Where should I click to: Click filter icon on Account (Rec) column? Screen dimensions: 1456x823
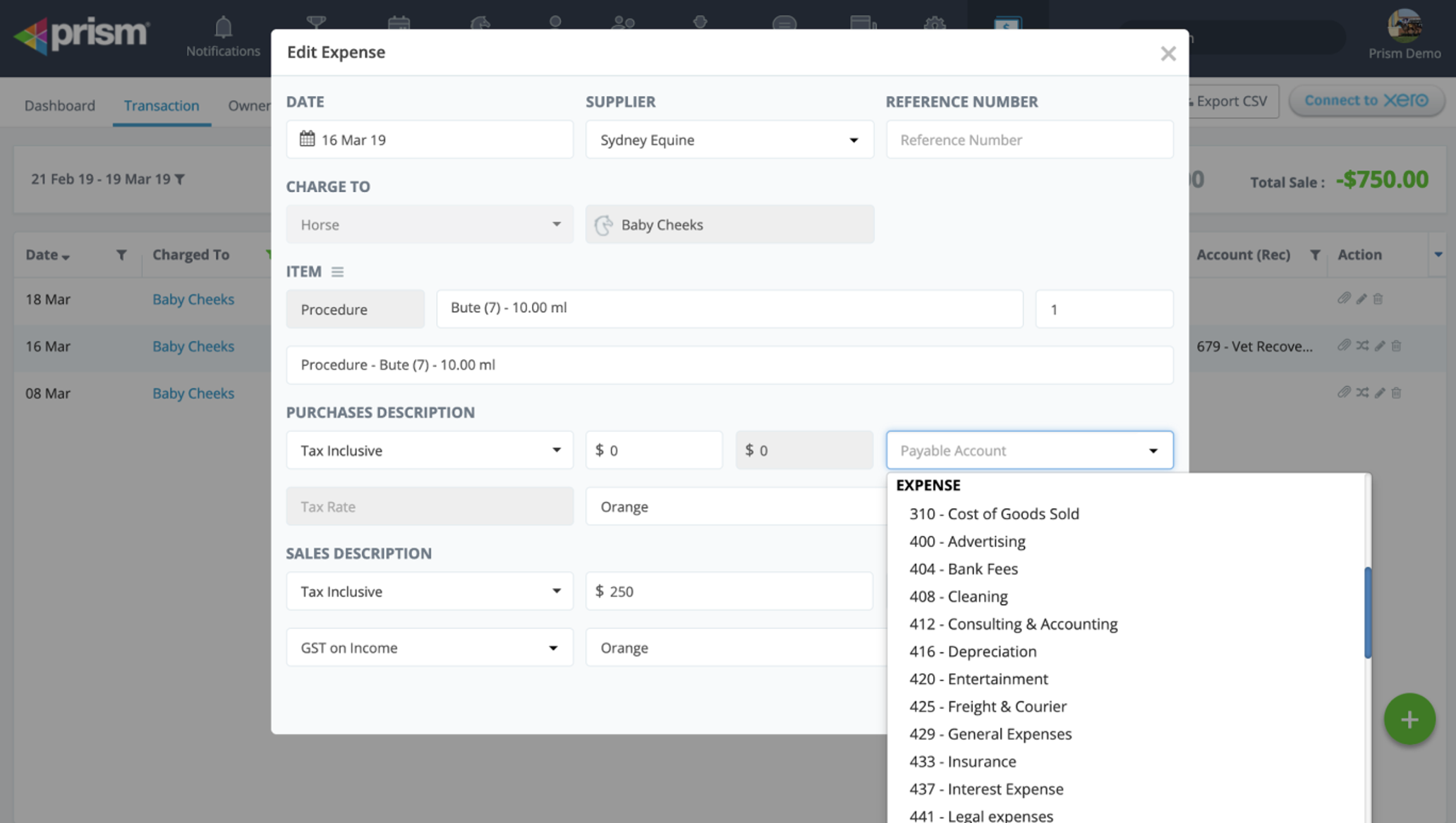pyautogui.click(x=1315, y=256)
